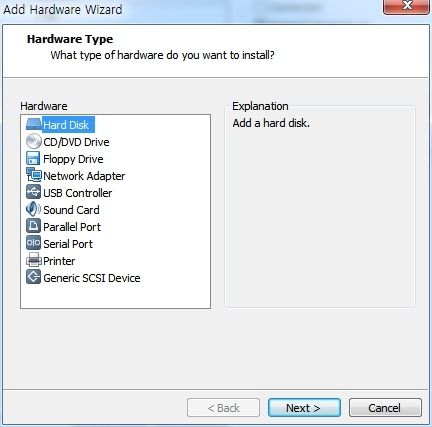Screen dimensions: 432x427
Task: Close the wizard with the red X
Action: 407,6
